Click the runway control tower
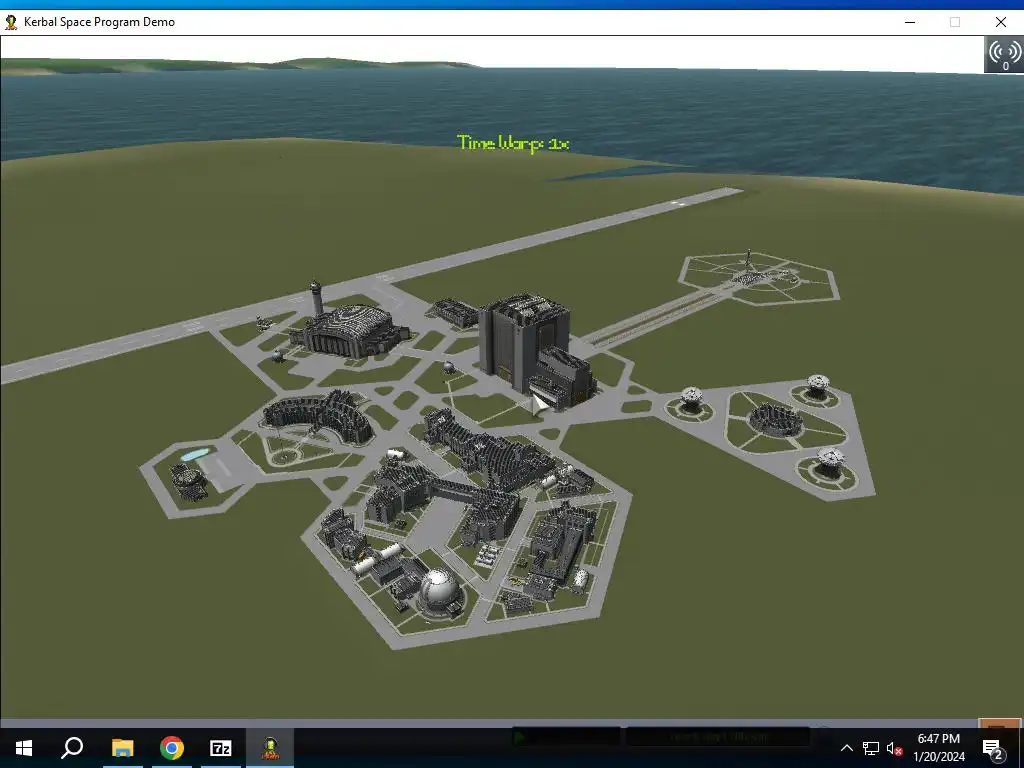The image size is (1024, 768). [x=316, y=298]
